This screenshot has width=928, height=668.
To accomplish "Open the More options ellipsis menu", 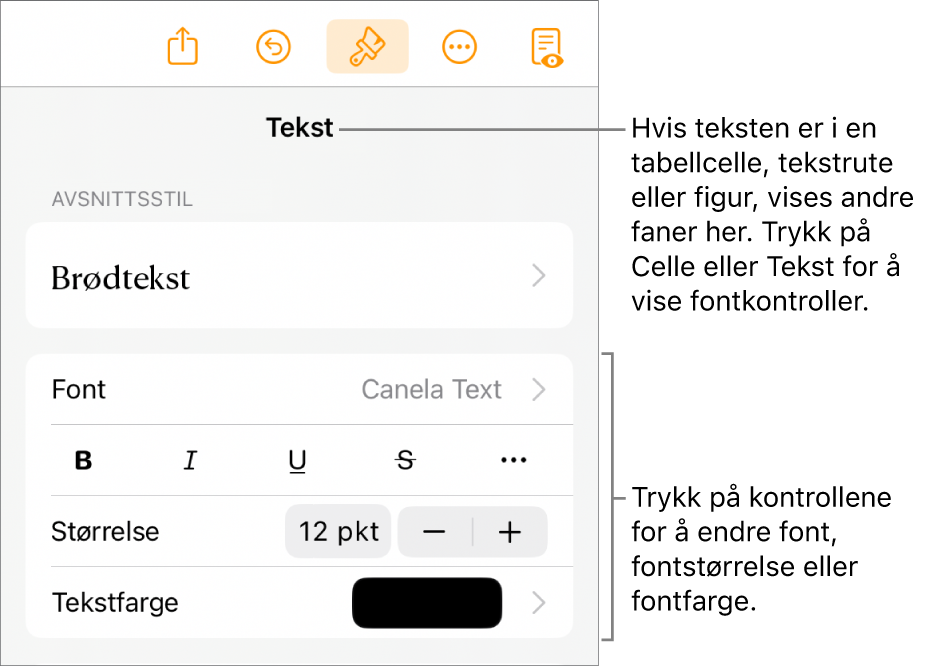I will pyautogui.click(x=459, y=47).
